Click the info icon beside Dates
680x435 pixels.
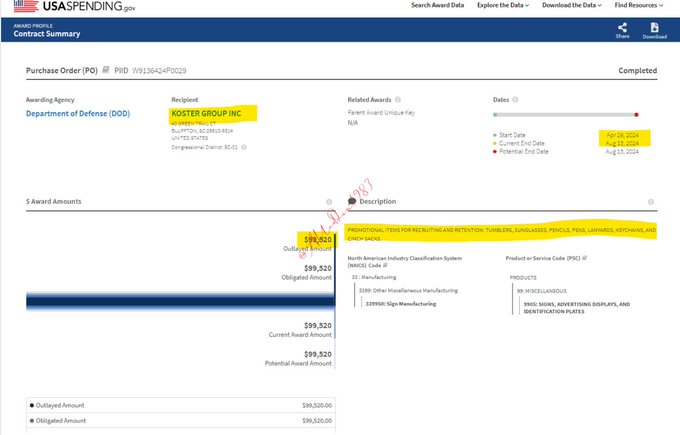516,100
